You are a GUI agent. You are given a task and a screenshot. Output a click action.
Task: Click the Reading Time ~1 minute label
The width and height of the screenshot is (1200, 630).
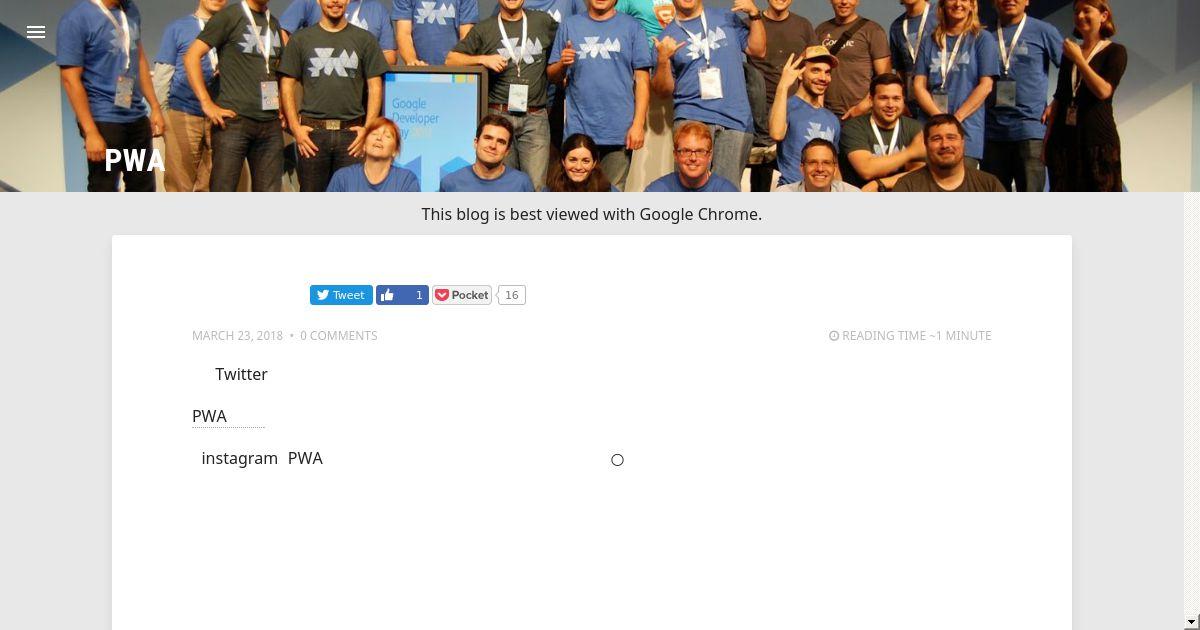click(x=917, y=336)
